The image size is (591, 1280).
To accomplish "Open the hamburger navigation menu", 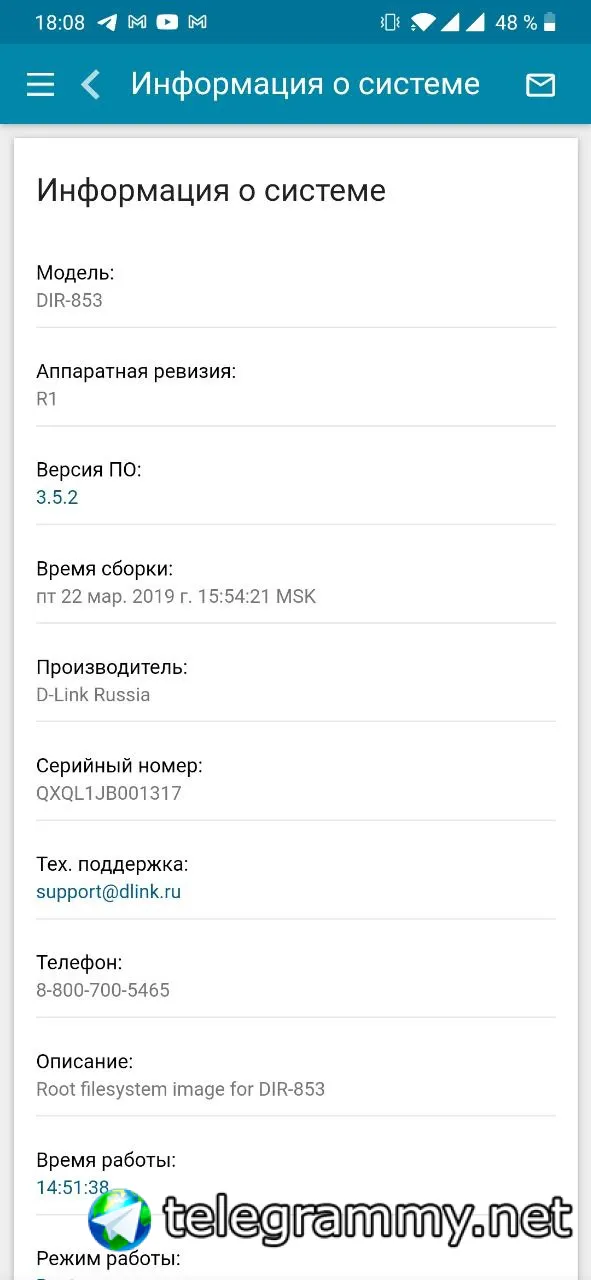I will 40,85.
